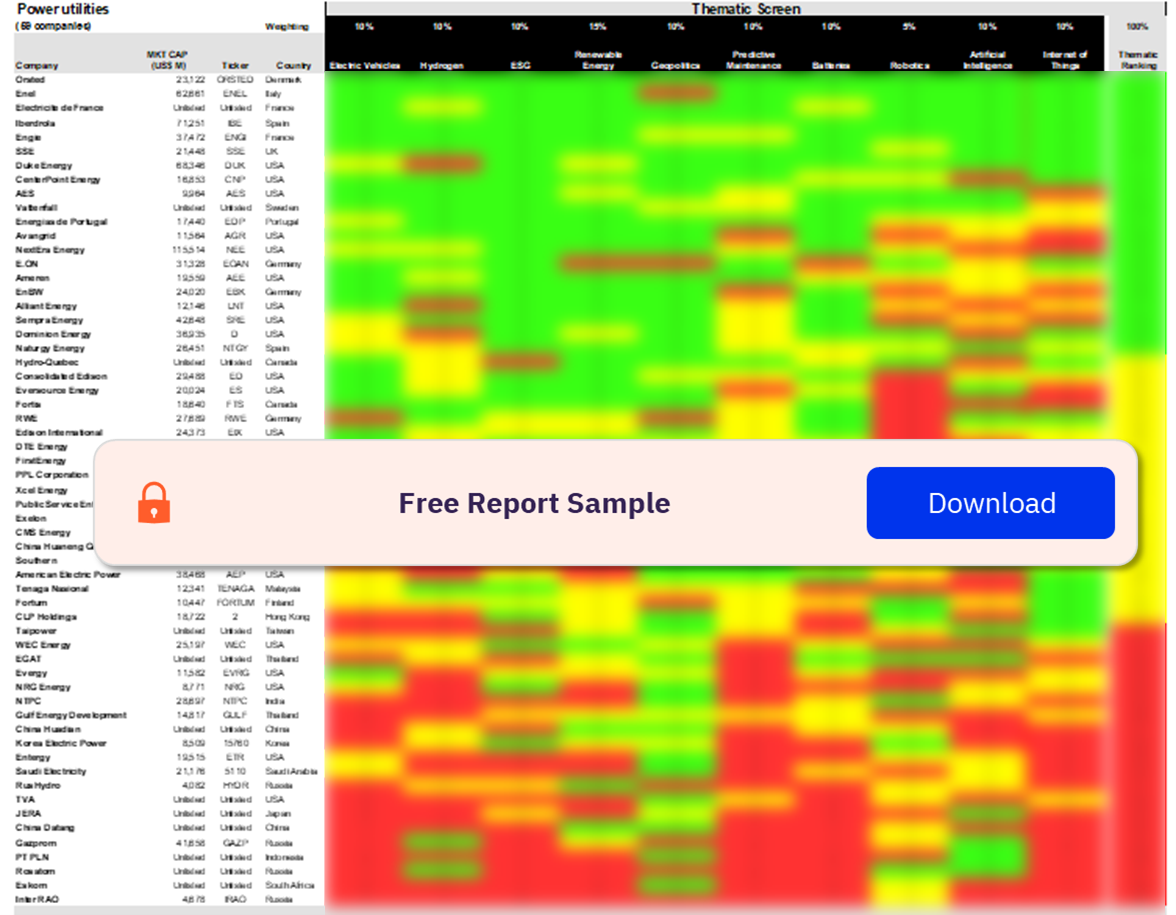Select the Eskom company name

coord(32,886)
